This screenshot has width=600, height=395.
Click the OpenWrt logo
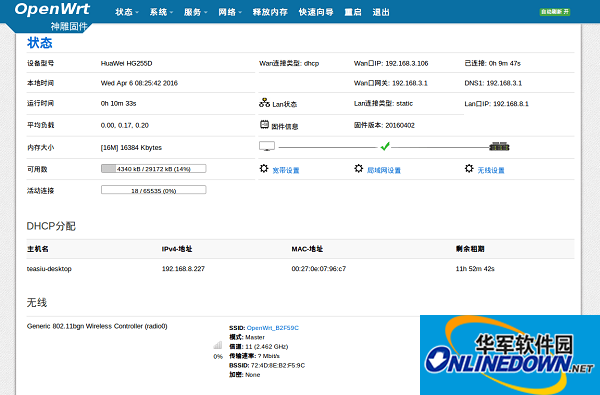coord(52,9)
